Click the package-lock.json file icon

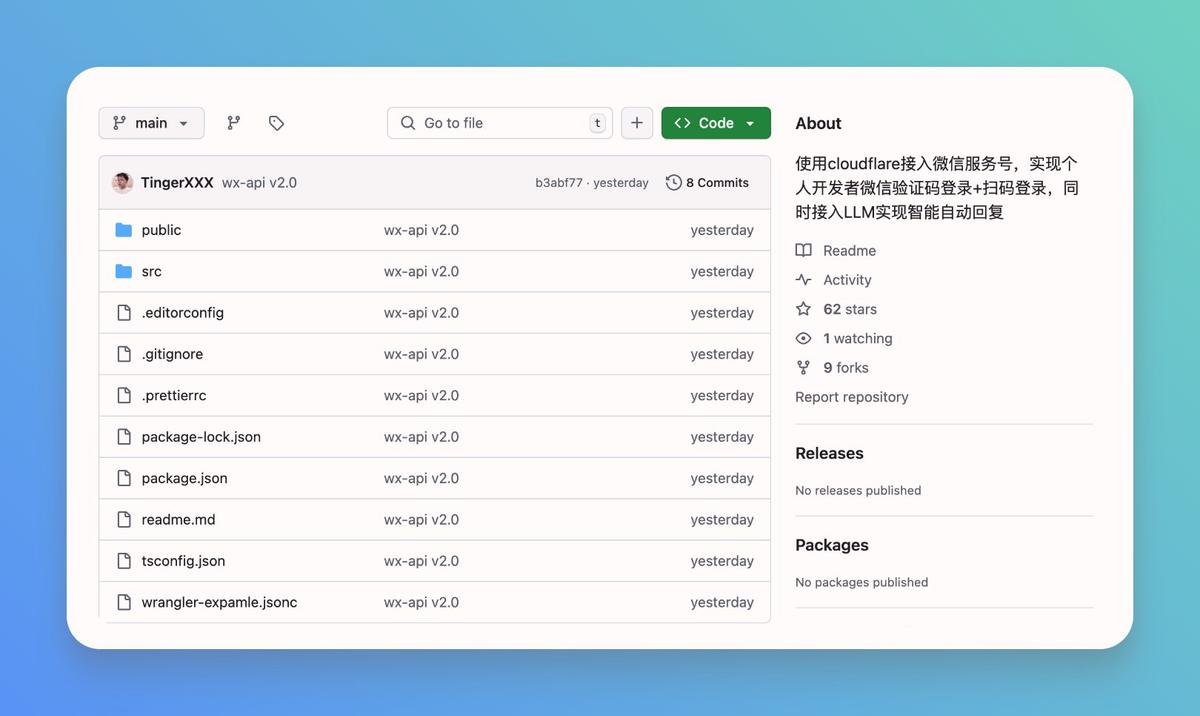coord(124,437)
